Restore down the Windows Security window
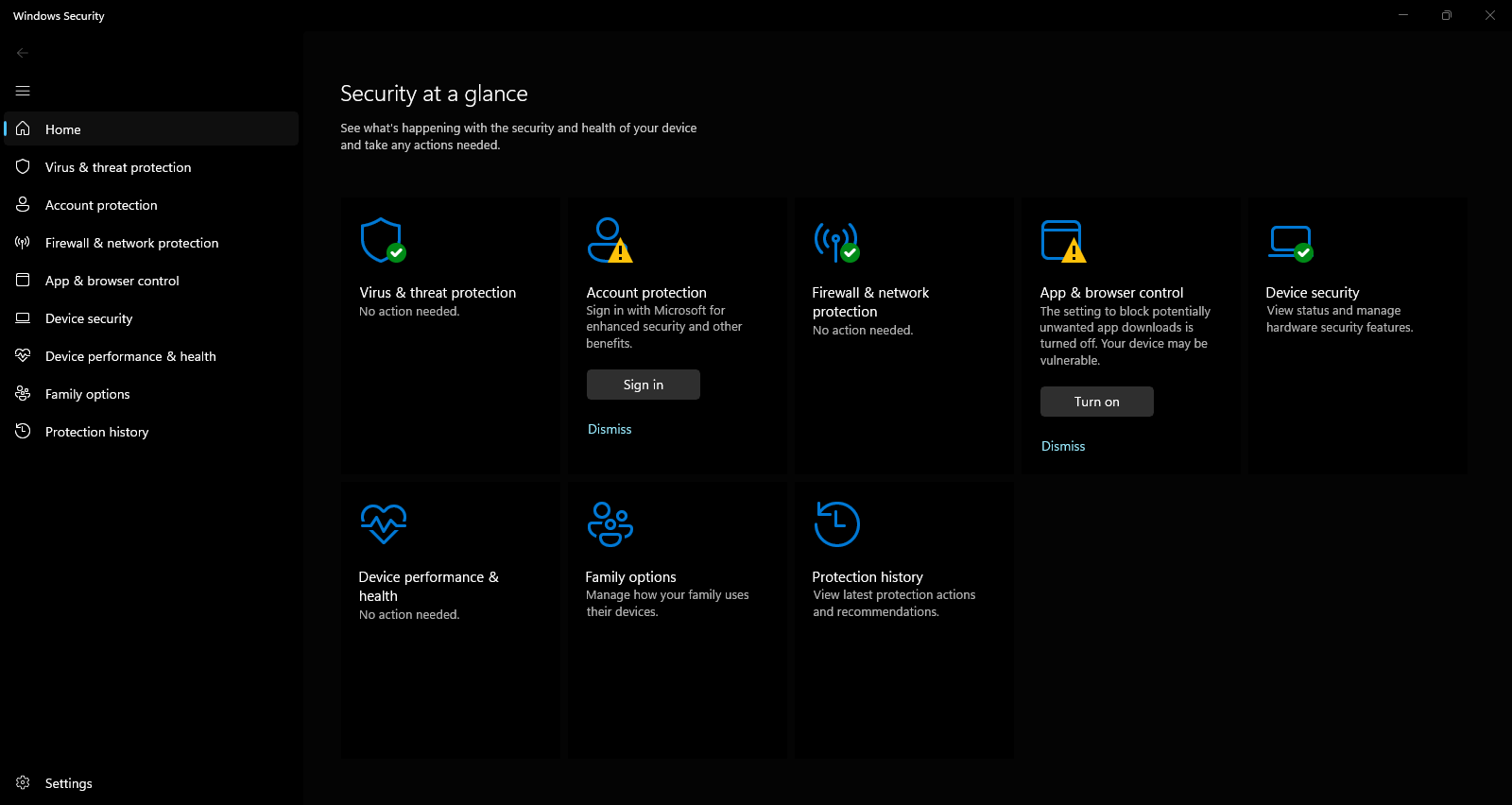The image size is (1512, 805). [x=1447, y=15]
